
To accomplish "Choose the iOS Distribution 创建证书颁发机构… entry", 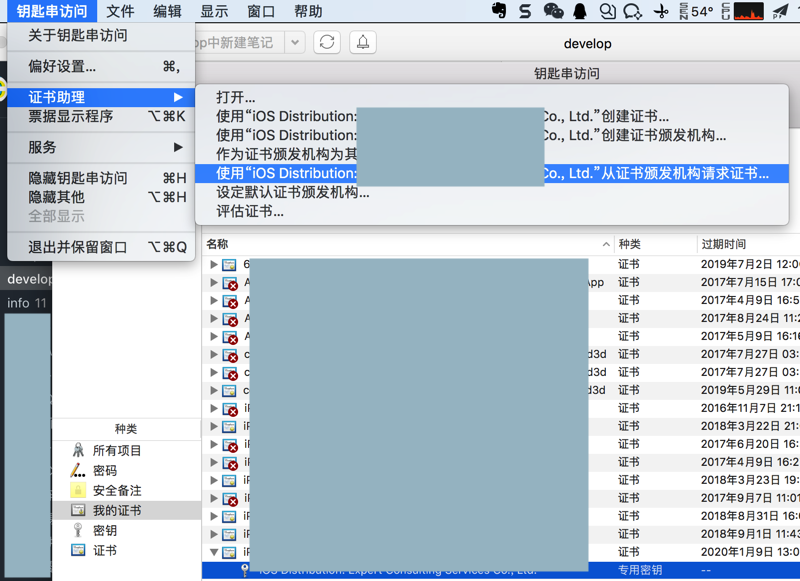I will click(492, 135).
